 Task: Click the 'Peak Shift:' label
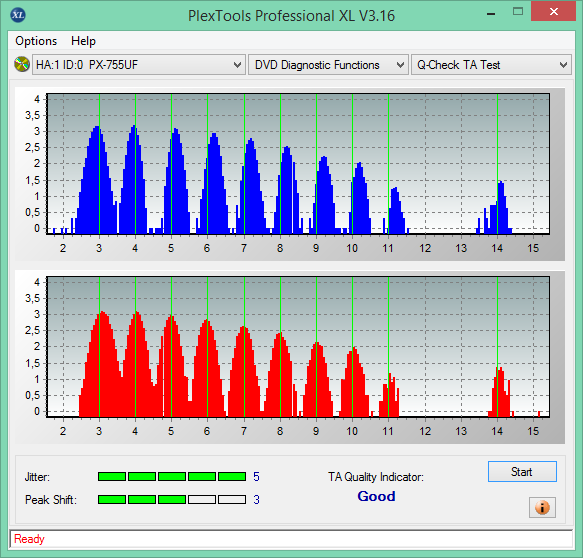(x=51, y=500)
